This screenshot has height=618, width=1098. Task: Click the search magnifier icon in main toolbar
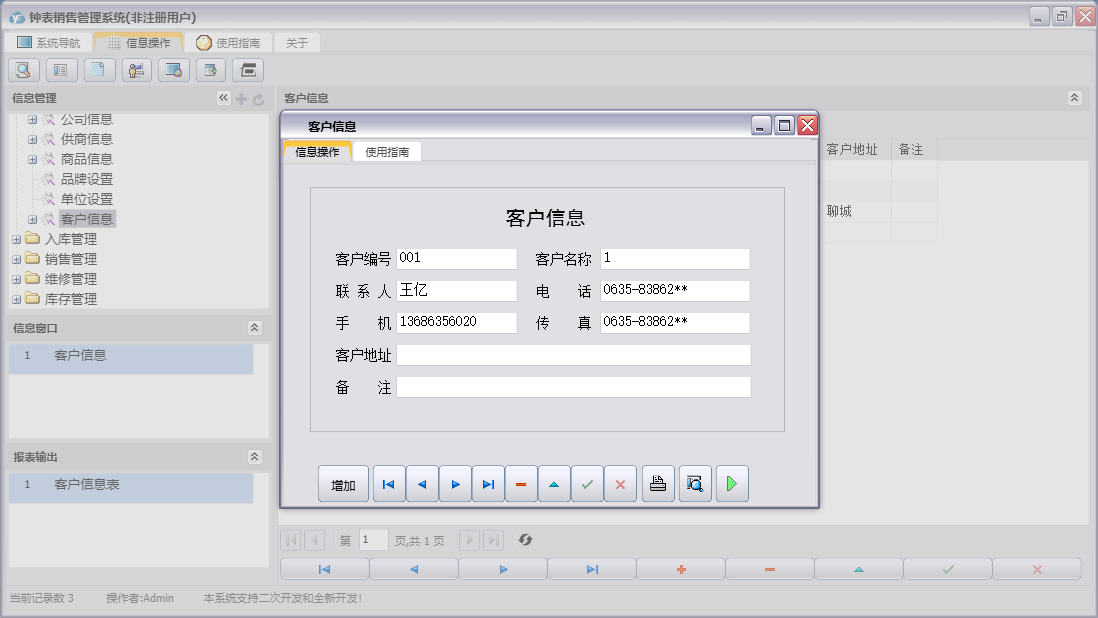pyautogui.click(x=24, y=70)
